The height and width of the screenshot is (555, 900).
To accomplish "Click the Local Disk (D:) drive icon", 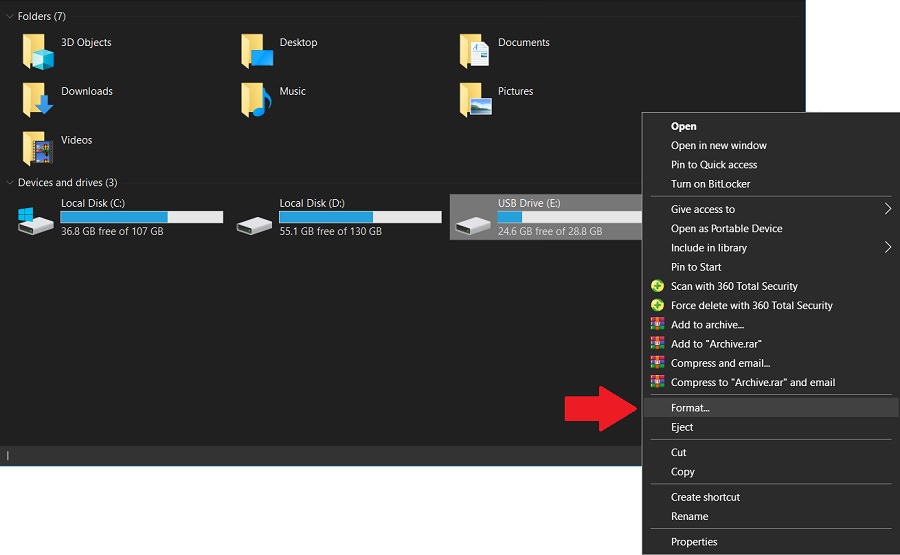I will [254, 226].
